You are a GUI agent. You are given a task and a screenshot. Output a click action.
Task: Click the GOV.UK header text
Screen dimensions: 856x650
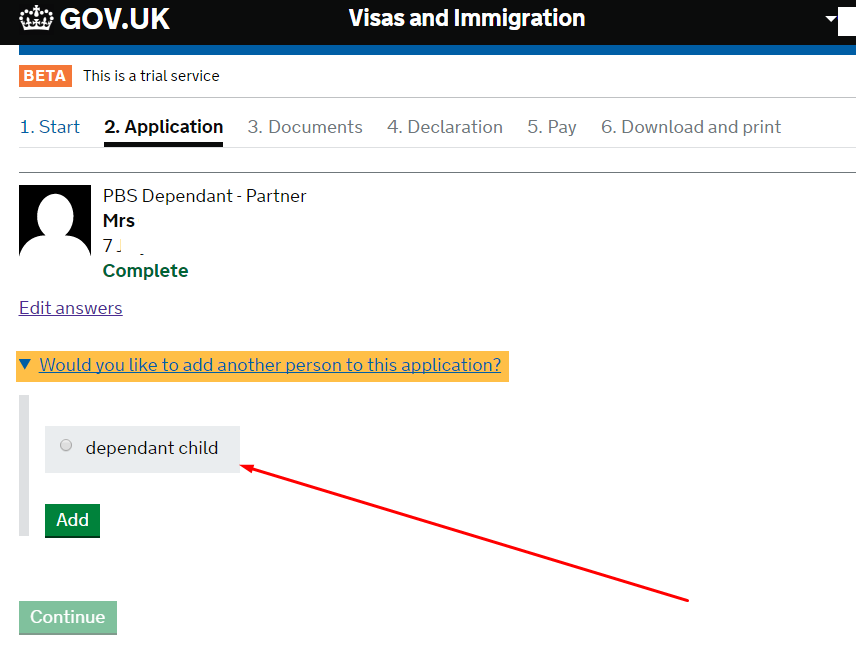tap(114, 19)
